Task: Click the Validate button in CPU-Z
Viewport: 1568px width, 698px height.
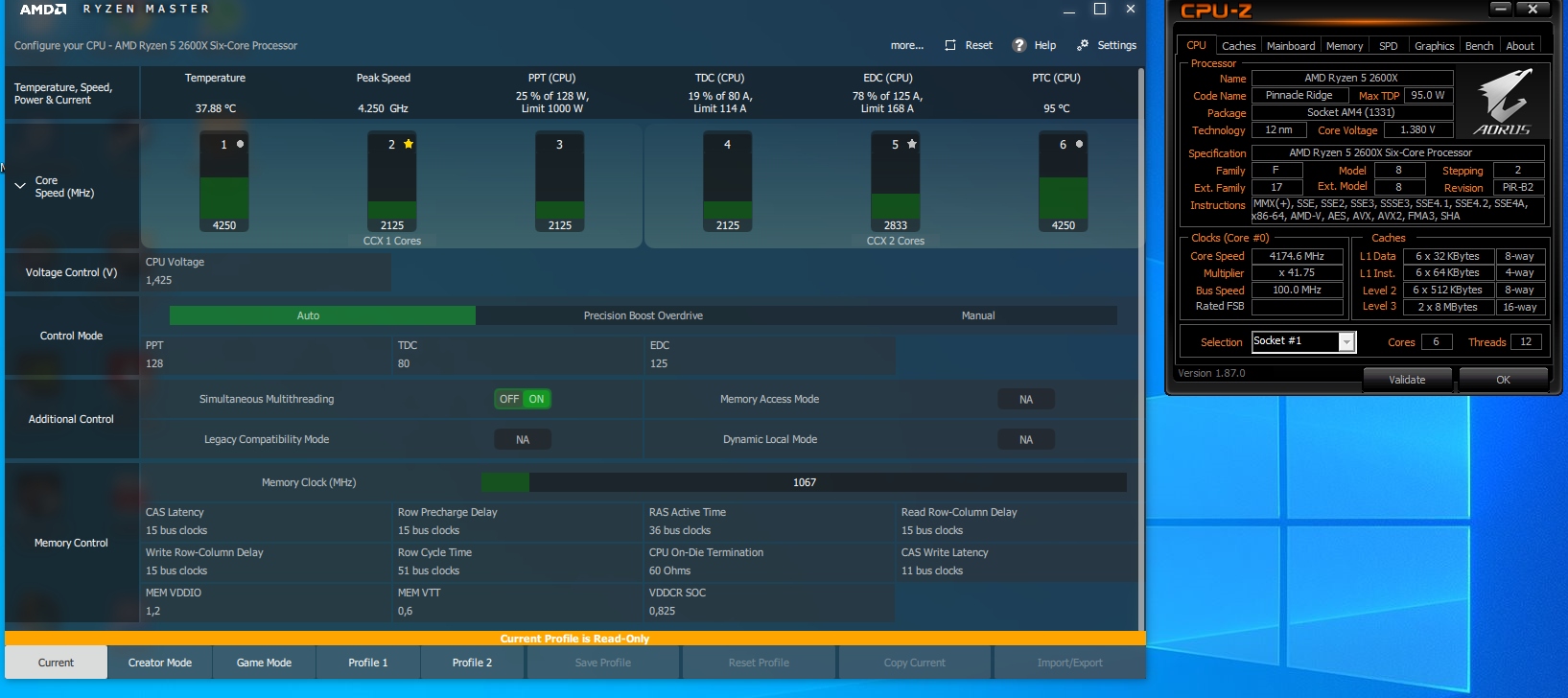Action: [x=1407, y=380]
